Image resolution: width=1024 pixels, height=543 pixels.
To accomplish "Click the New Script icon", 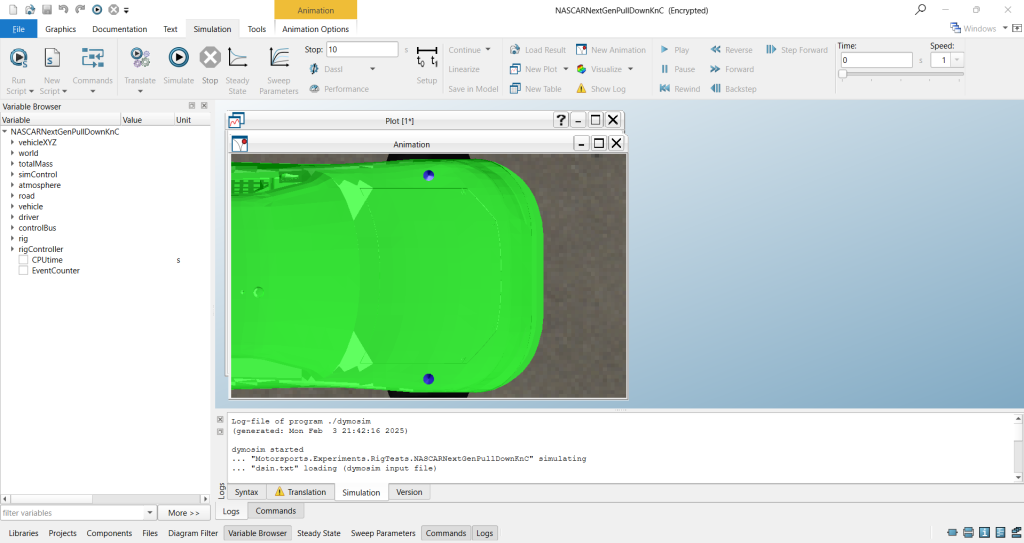I will click(x=52, y=58).
